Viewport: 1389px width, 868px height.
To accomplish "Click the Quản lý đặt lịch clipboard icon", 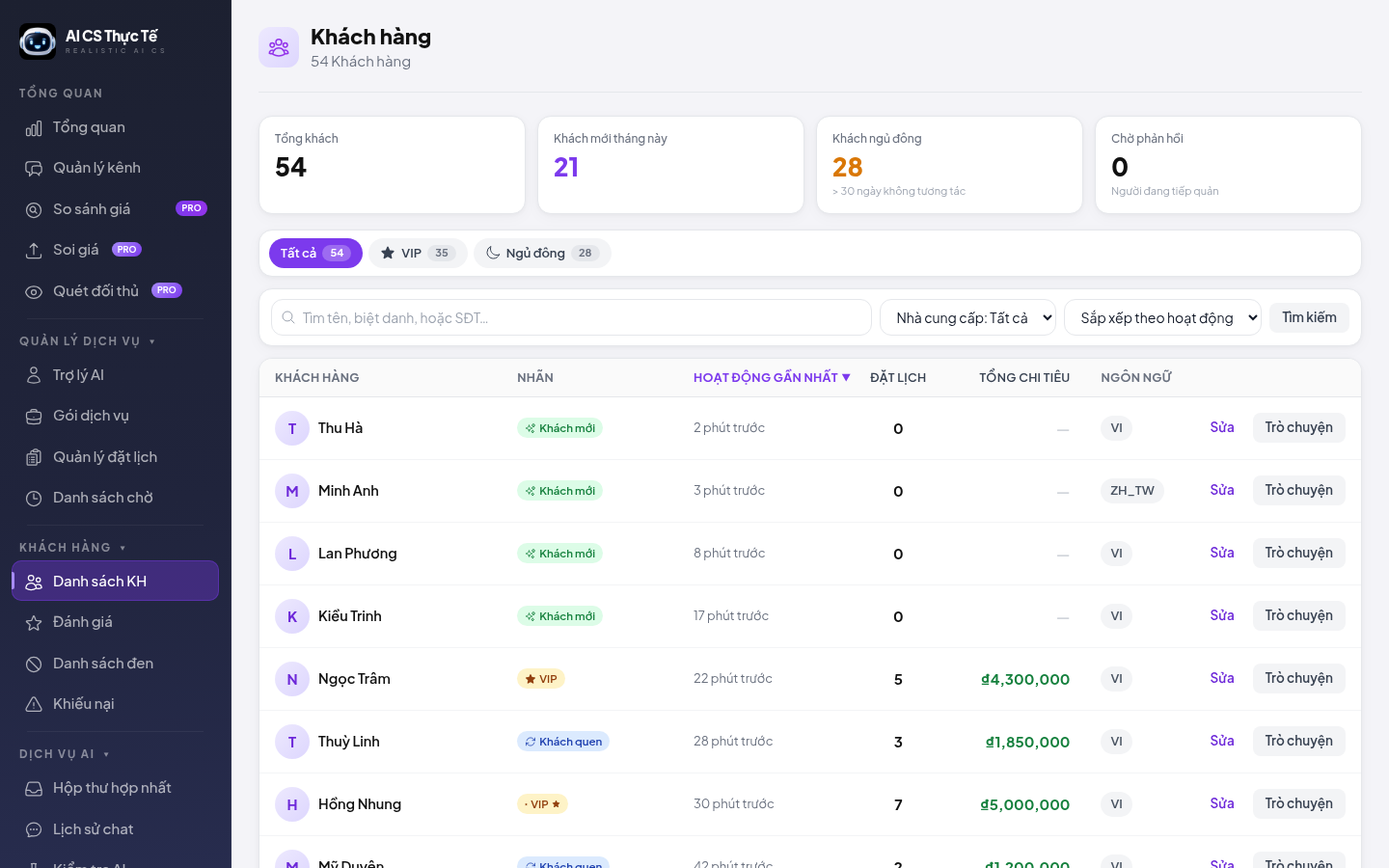I will pyautogui.click(x=34, y=458).
